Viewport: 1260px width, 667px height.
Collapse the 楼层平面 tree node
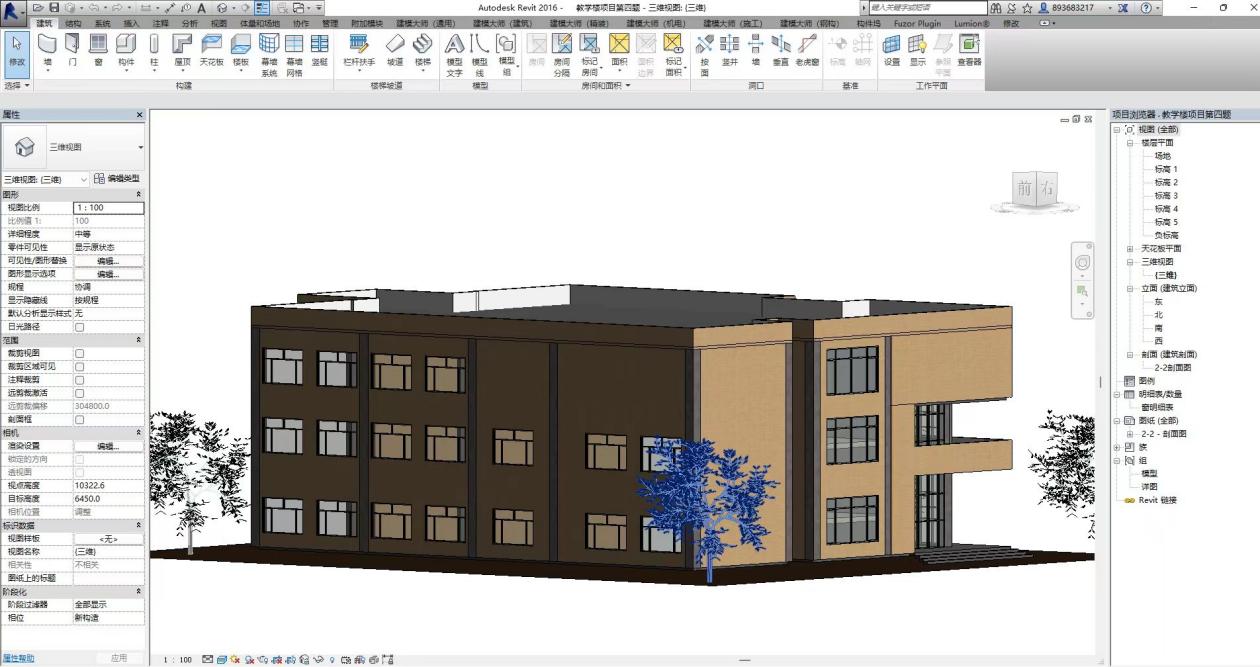coord(1129,143)
